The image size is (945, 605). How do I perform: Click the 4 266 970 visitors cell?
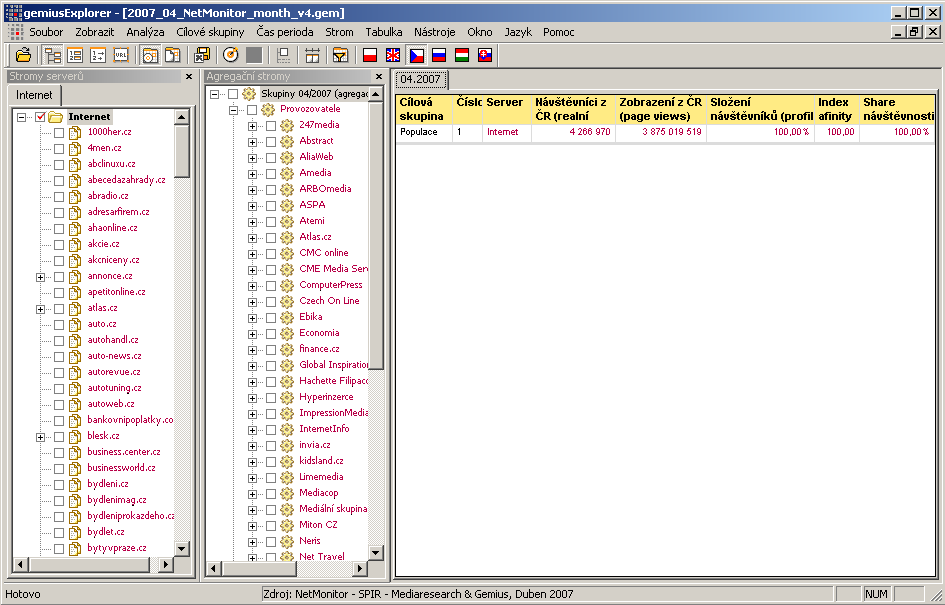pos(573,132)
